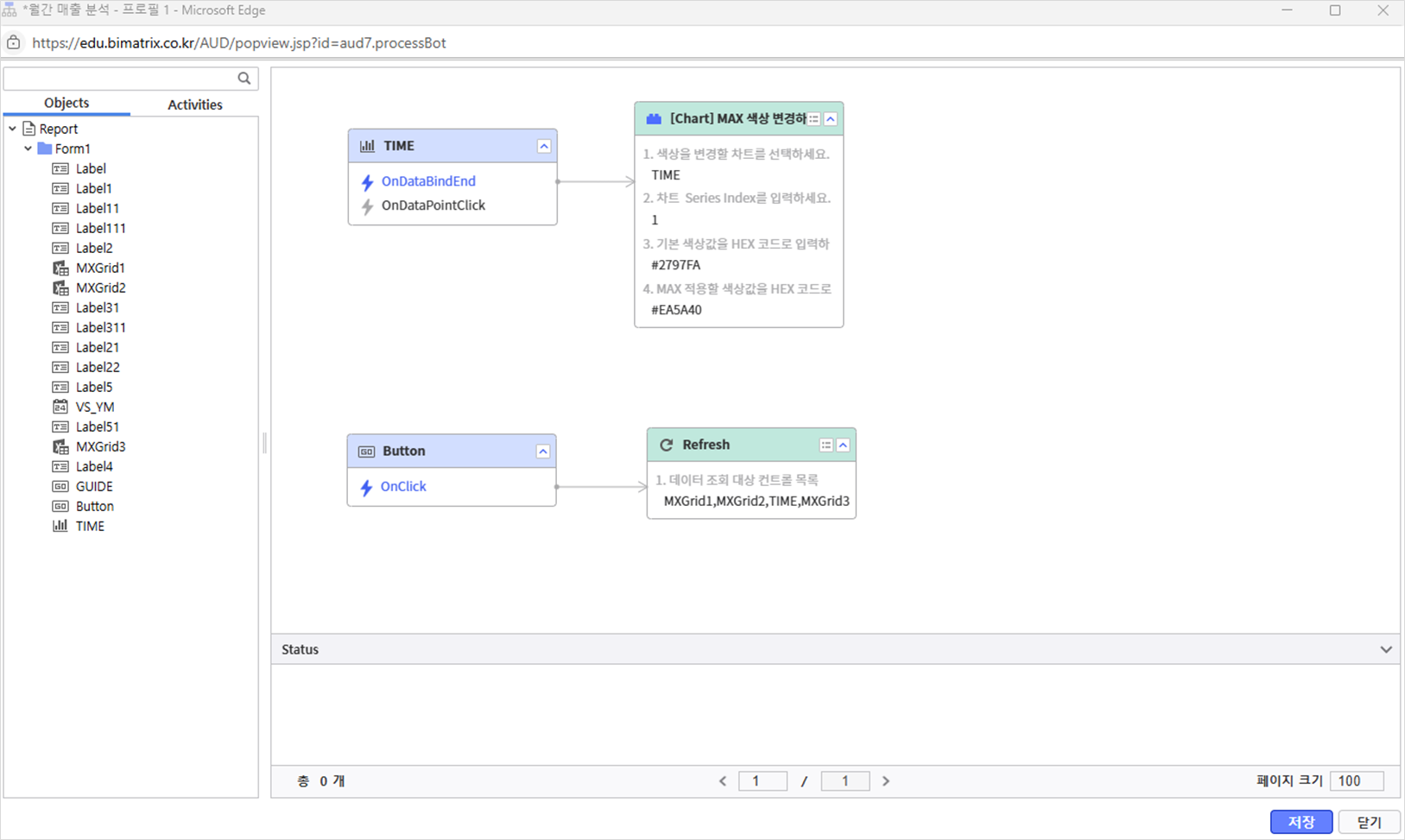
Task: Switch to the Activities tab
Action: [x=194, y=104]
